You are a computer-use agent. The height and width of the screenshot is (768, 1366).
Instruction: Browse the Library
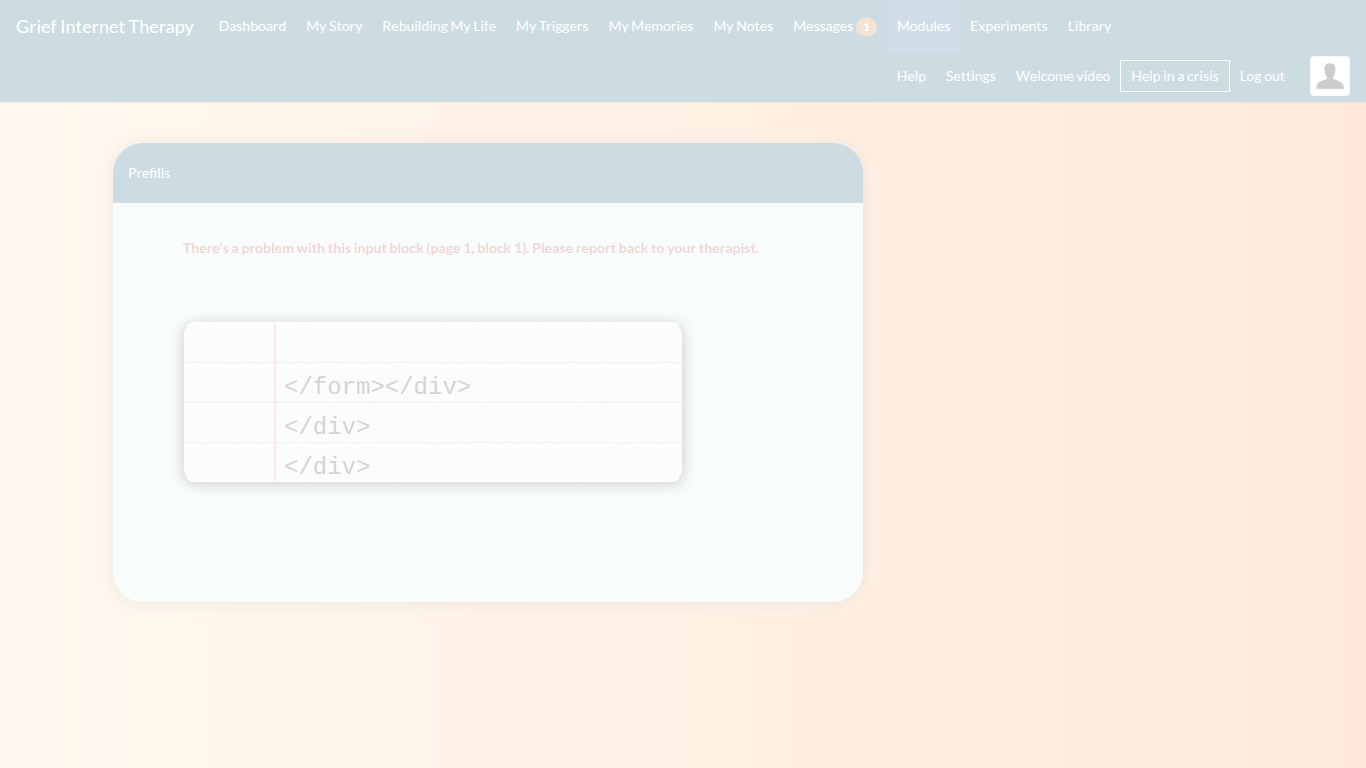[x=1089, y=26]
